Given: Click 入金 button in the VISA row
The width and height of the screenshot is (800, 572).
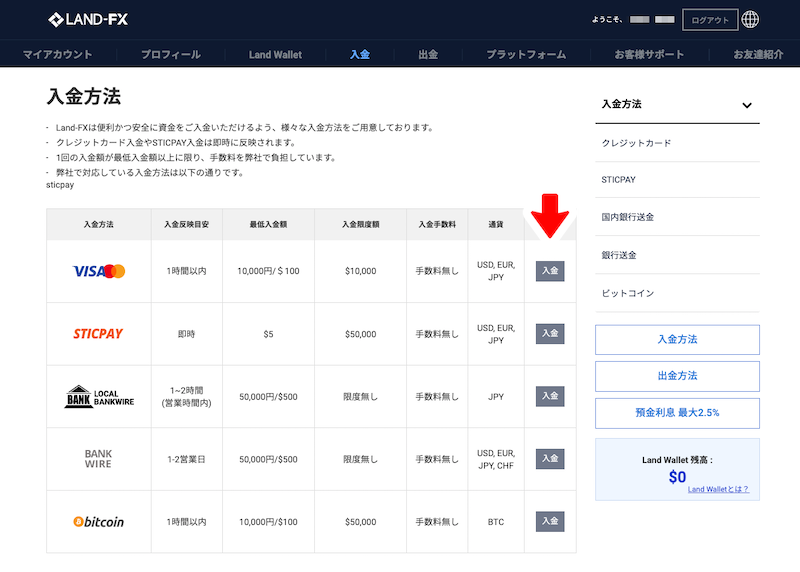Looking at the screenshot, I should 550,271.
